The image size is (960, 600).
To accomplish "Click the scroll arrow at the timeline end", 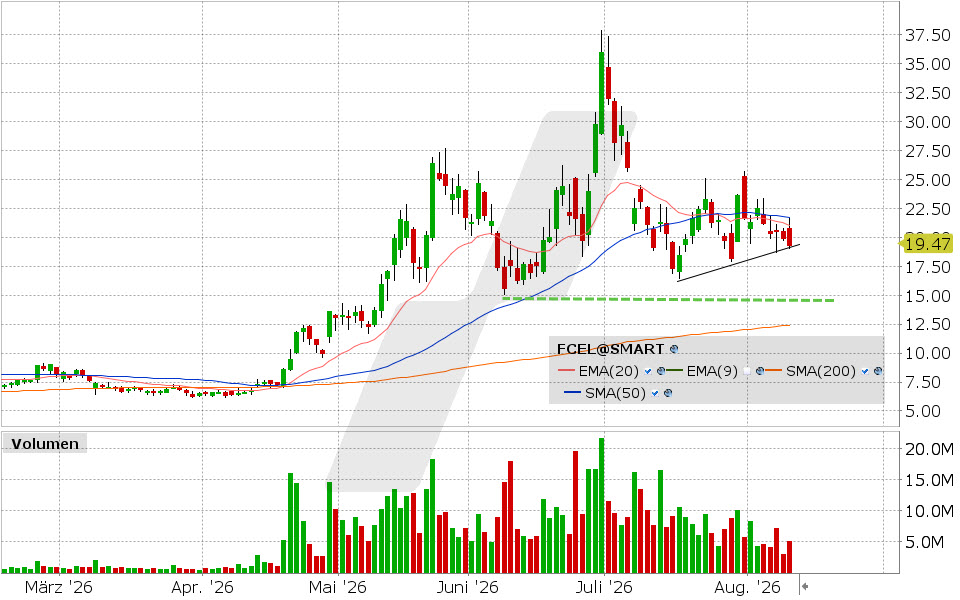I will tap(805, 587).
